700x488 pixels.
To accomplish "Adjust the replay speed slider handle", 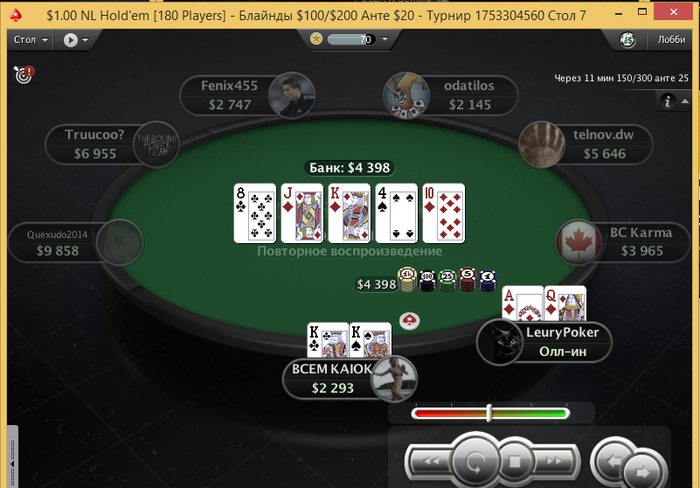I will click(x=489, y=413).
